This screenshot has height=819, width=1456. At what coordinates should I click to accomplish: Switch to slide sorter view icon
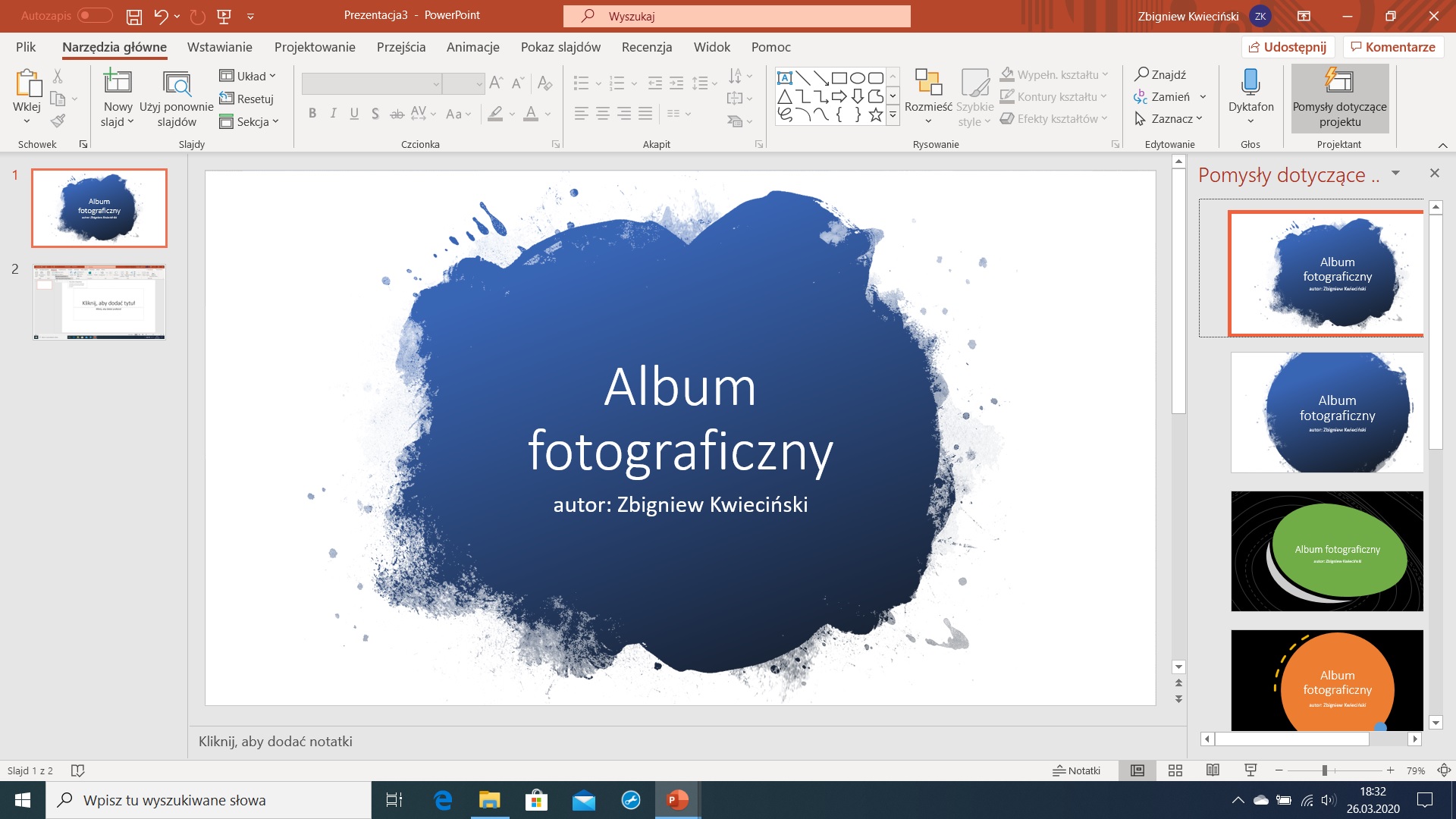[1175, 770]
